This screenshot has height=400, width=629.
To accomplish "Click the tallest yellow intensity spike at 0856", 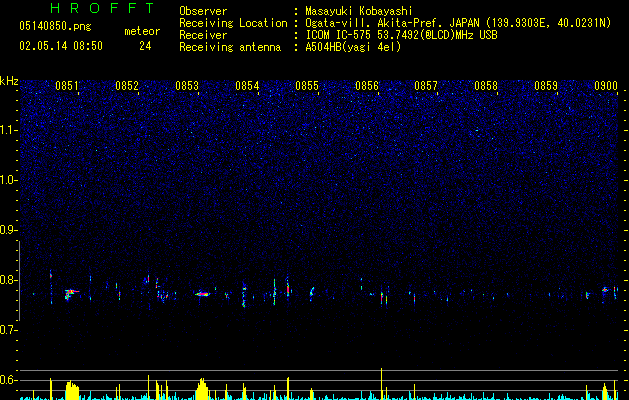I will click(x=381, y=384).
